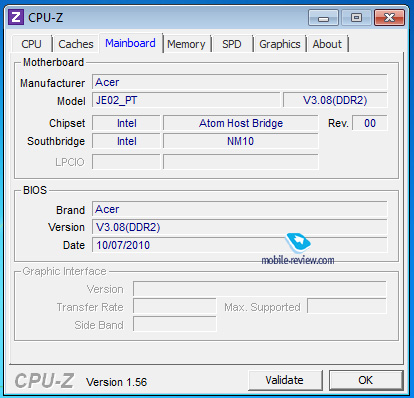This screenshot has width=414, height=398.
Task: Click the CPU-Z logo at bottom left
Action: (44, 380)
